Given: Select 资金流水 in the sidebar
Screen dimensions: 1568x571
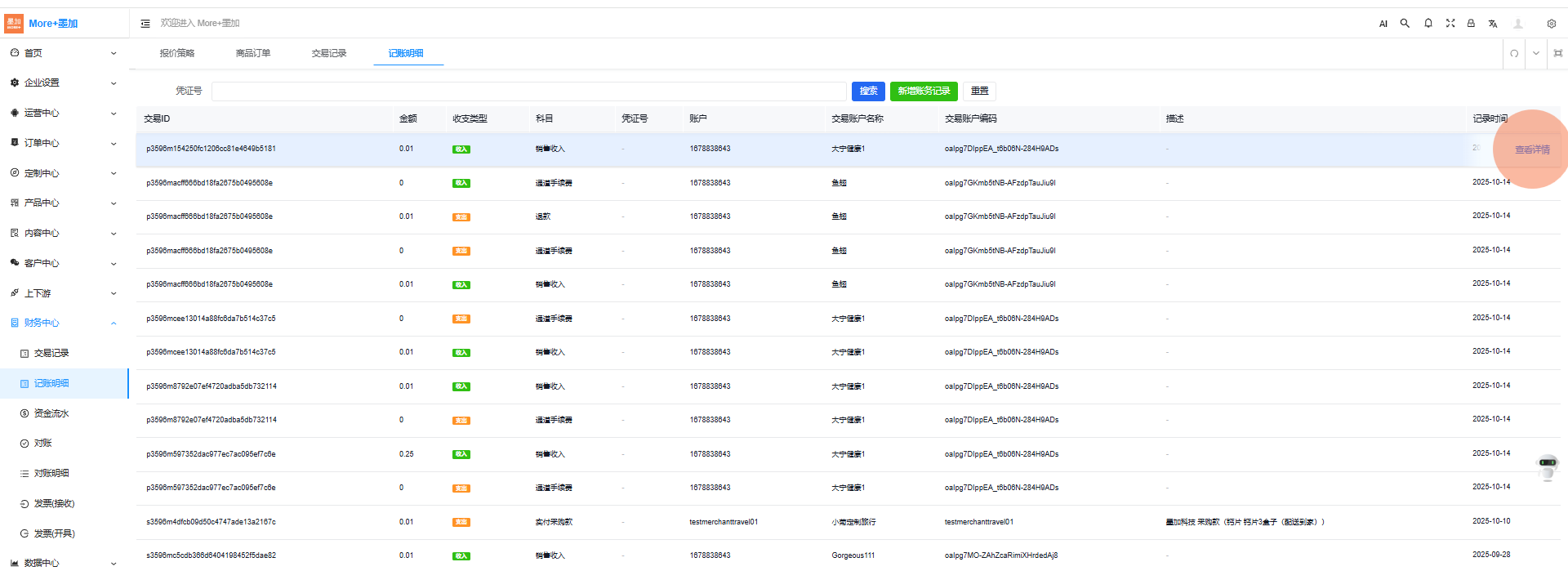Looking at the screenshot, I should tap(51, 413).
